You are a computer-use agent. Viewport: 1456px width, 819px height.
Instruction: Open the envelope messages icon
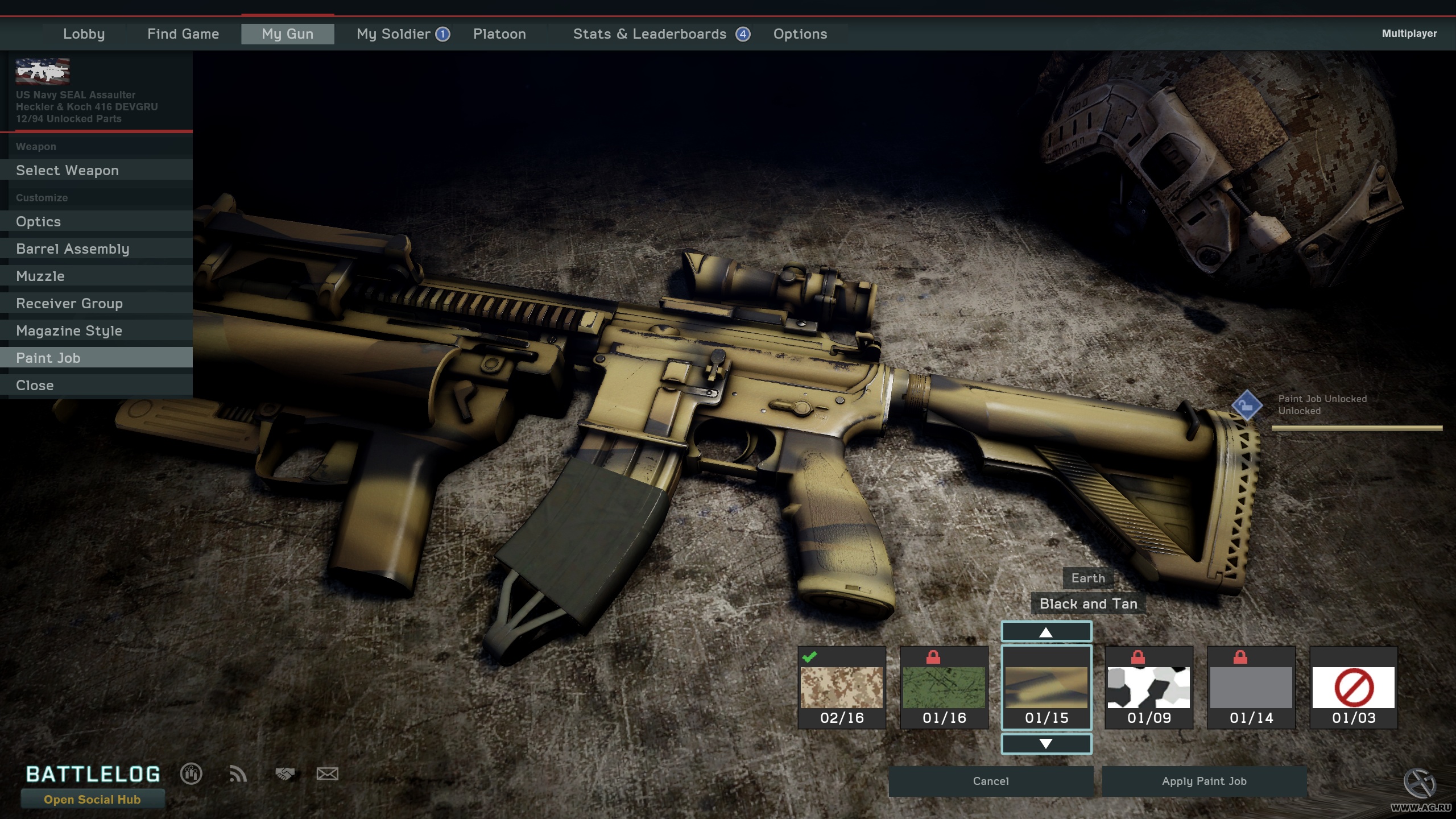pyautogui.click(x=328, y=774)
